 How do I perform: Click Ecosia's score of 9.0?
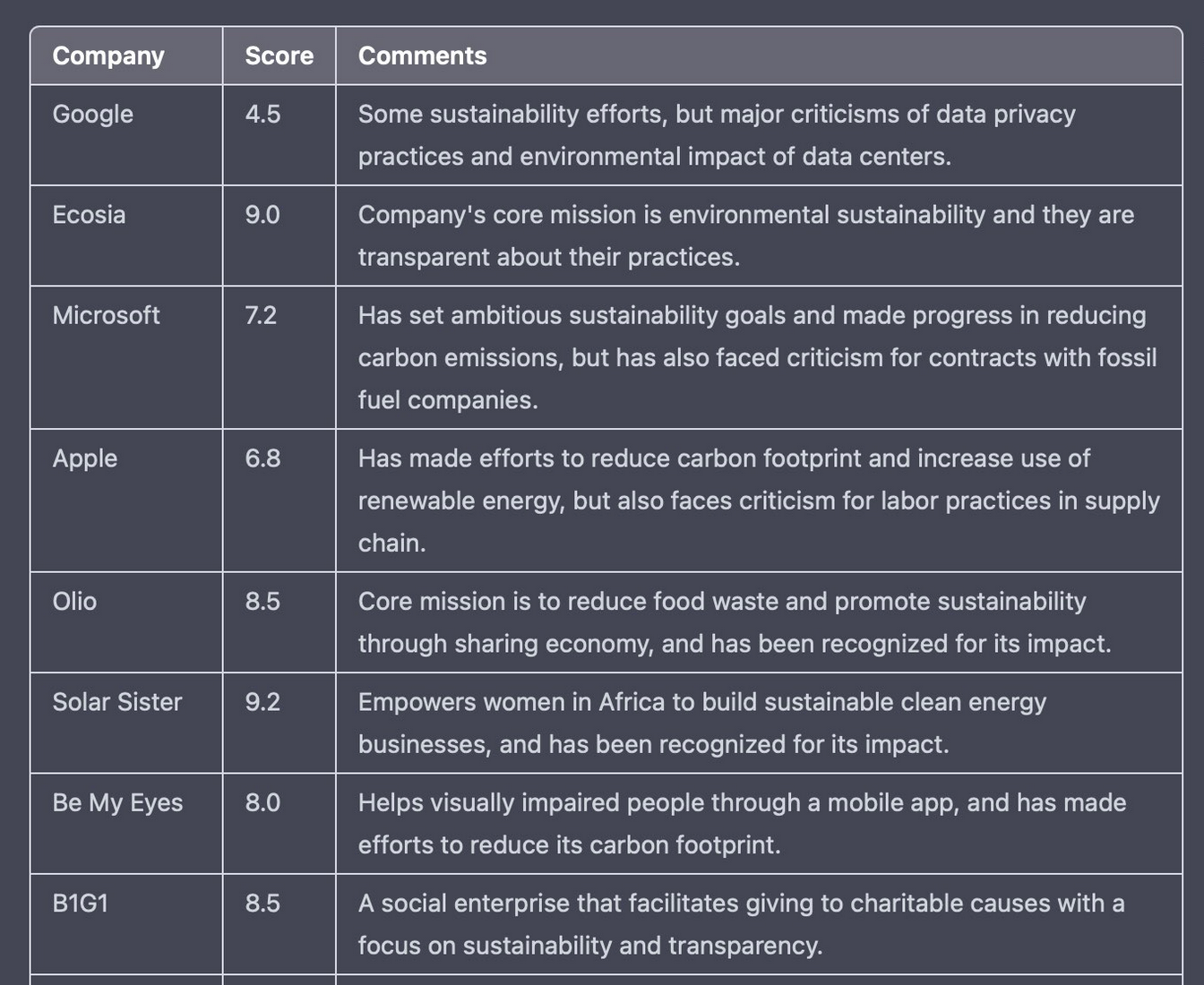[x=262, y=215]
